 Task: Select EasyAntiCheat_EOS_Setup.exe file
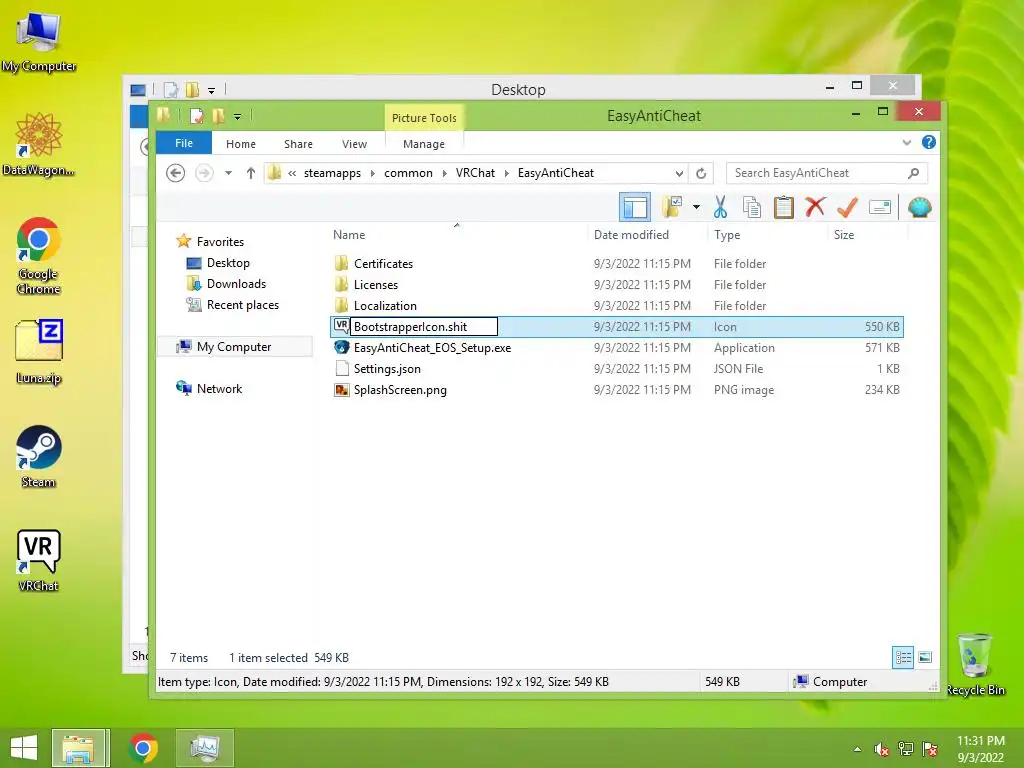(432, 348)
